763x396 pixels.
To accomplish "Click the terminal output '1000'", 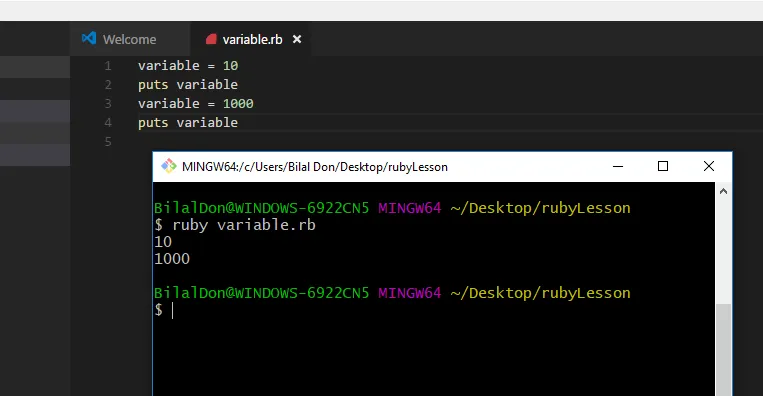I will pyautogui.click(x=172, y=259).
